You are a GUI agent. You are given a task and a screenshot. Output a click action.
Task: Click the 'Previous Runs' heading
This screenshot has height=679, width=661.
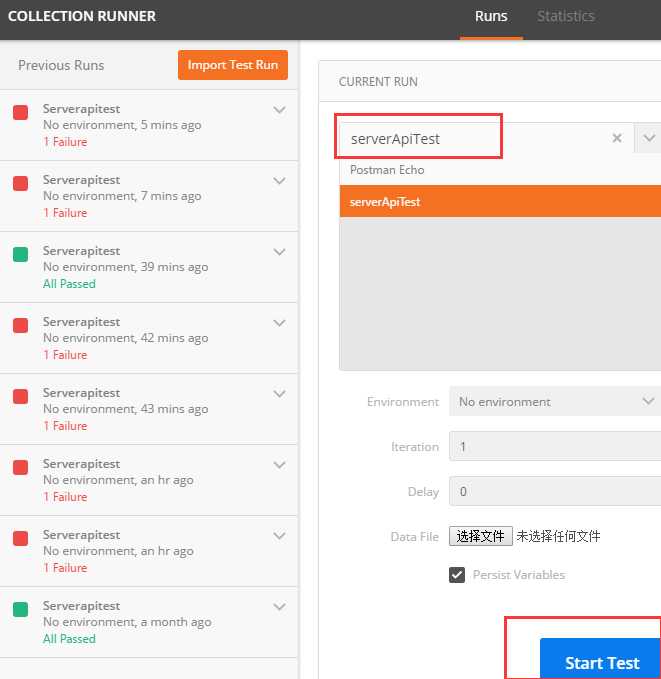tap(61, 65)
